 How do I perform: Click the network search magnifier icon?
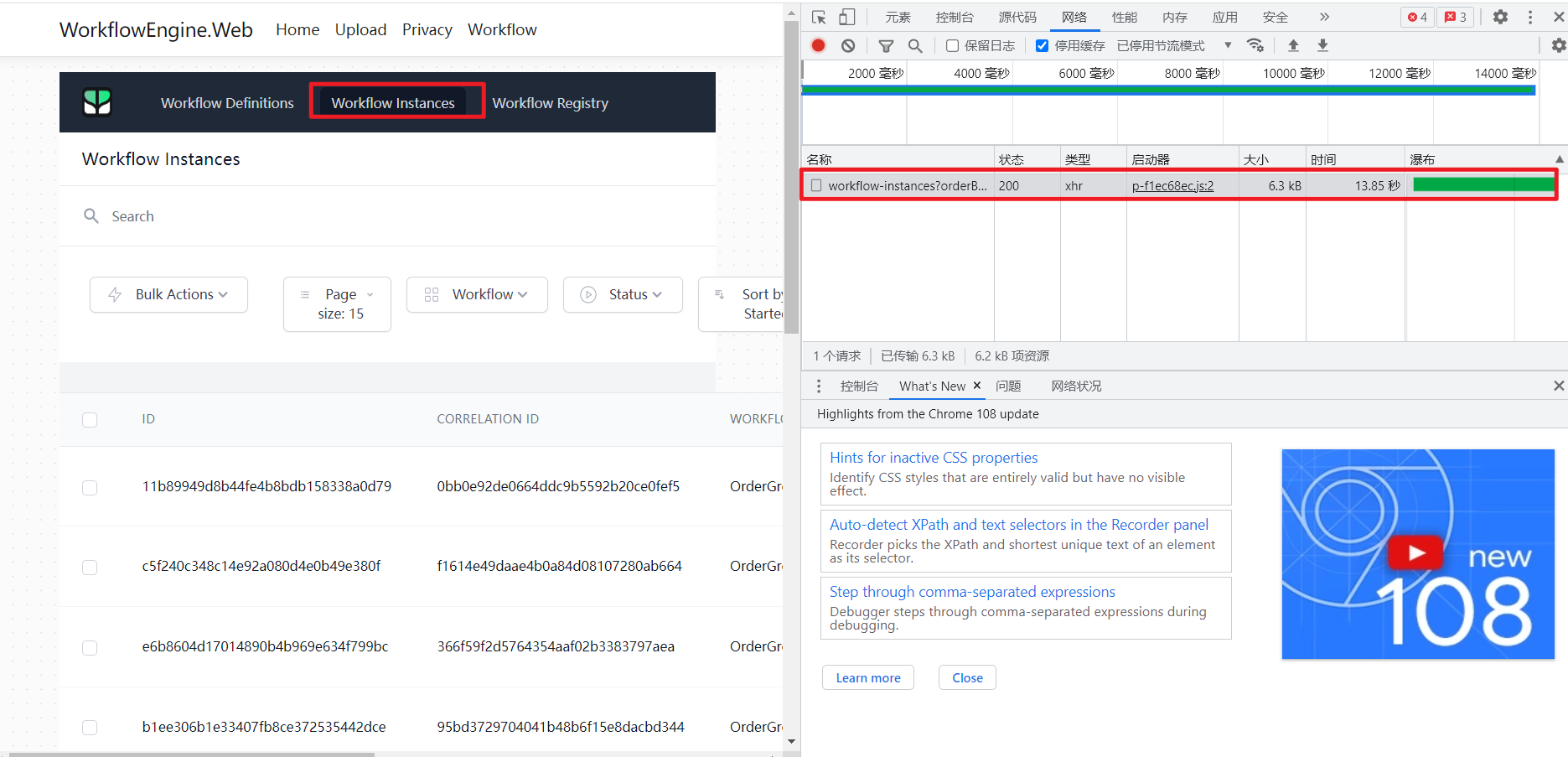(x=914, y=45)
